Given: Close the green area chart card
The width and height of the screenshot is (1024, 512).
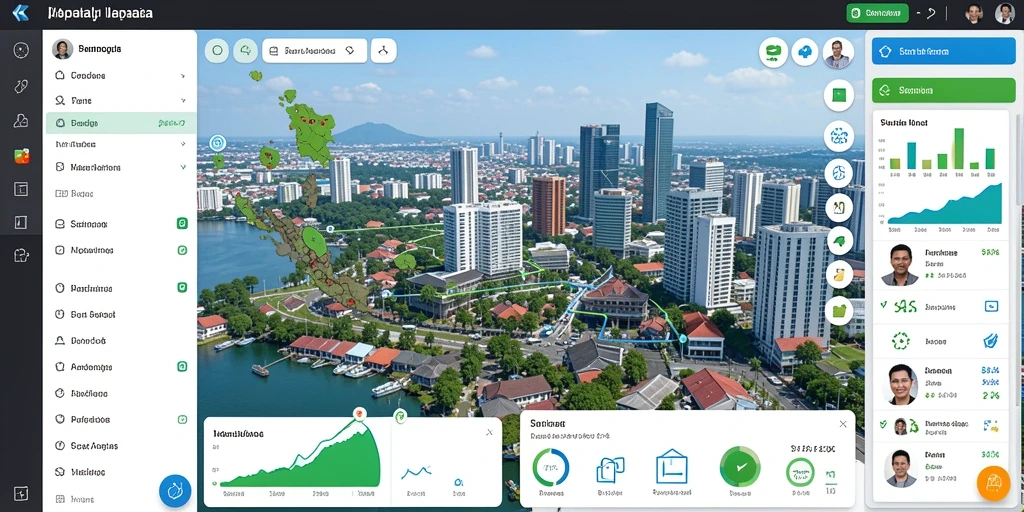Looking at the screenshot, I should coord(489,432).
